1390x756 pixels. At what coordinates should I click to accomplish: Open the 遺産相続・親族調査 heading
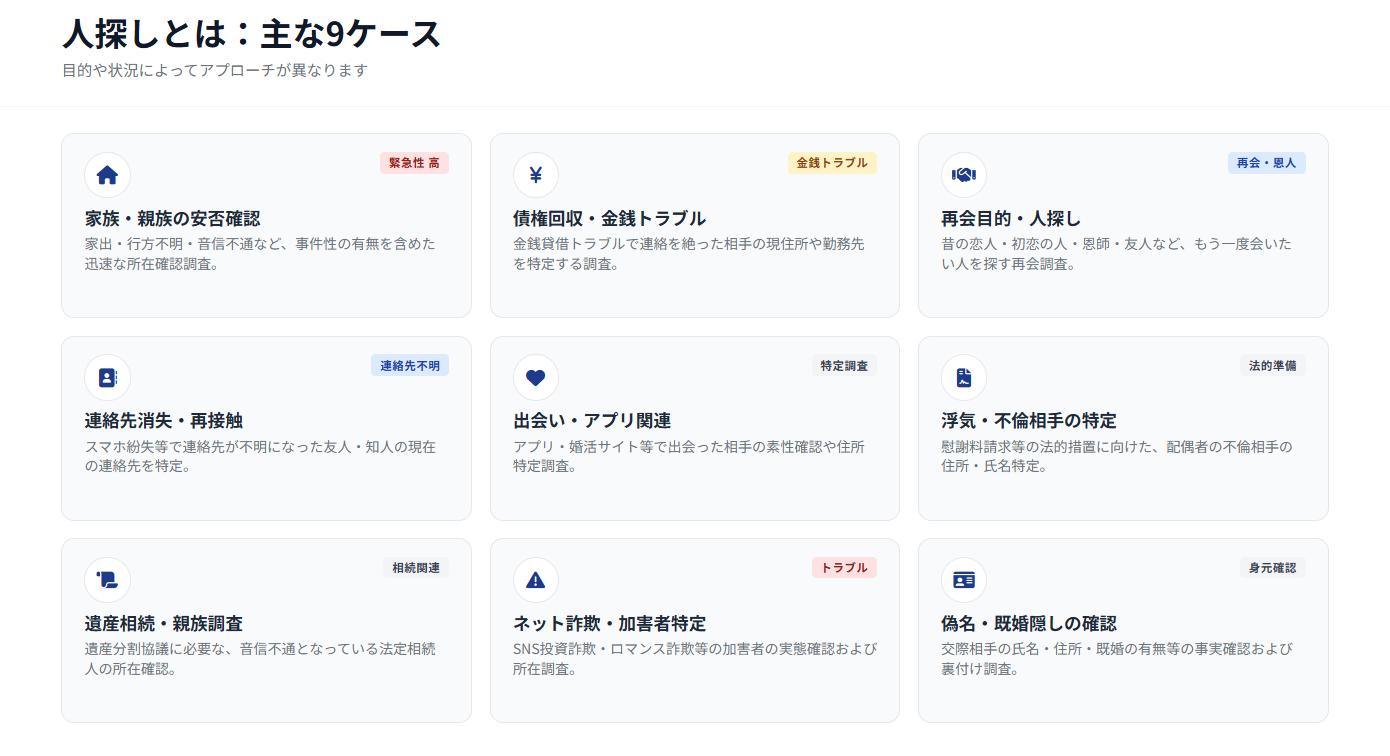tap(164, 624)
